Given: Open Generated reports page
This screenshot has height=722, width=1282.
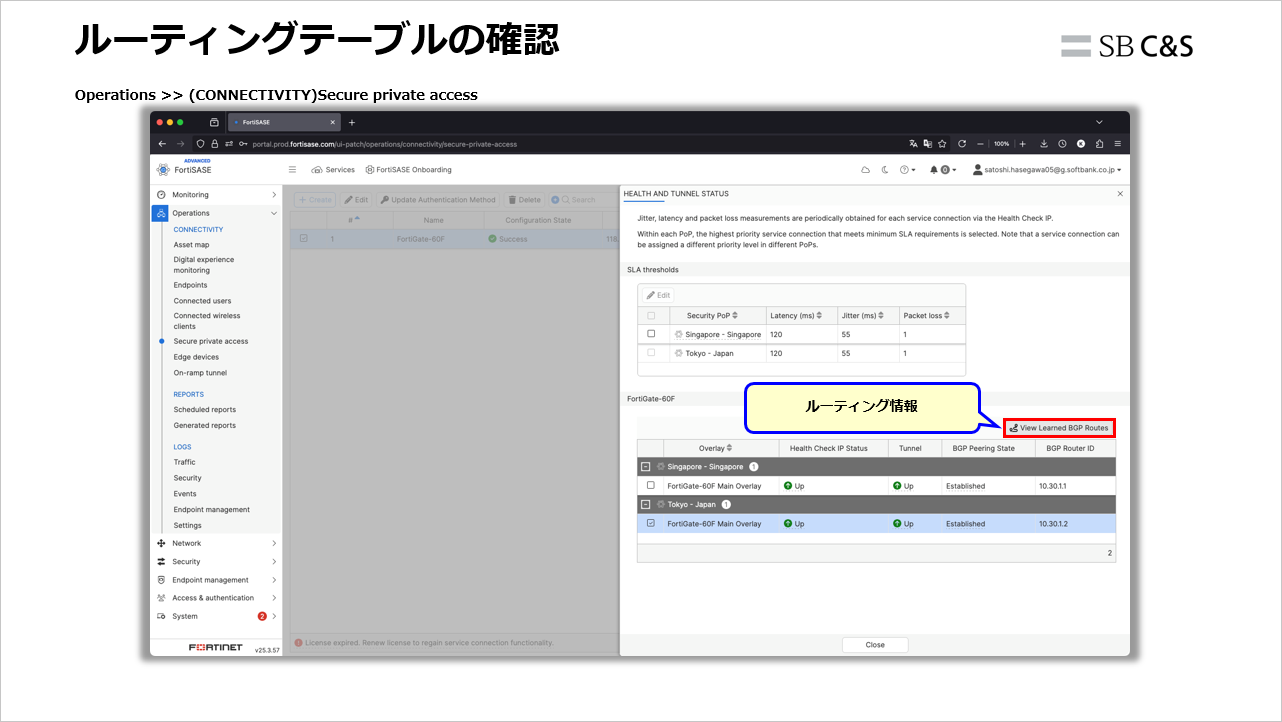Looking at the screenshot, I should click(x=205, y=426).
